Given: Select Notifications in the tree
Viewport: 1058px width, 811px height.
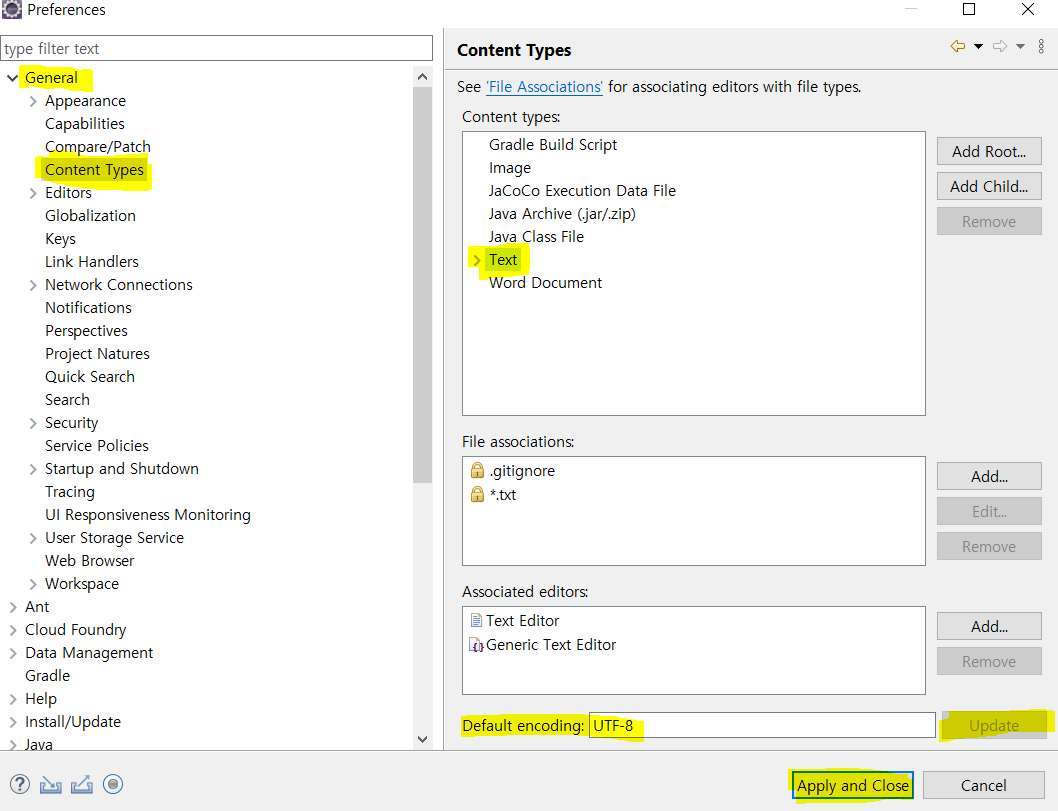Looking at the screenshot, I should coord(88,307).
